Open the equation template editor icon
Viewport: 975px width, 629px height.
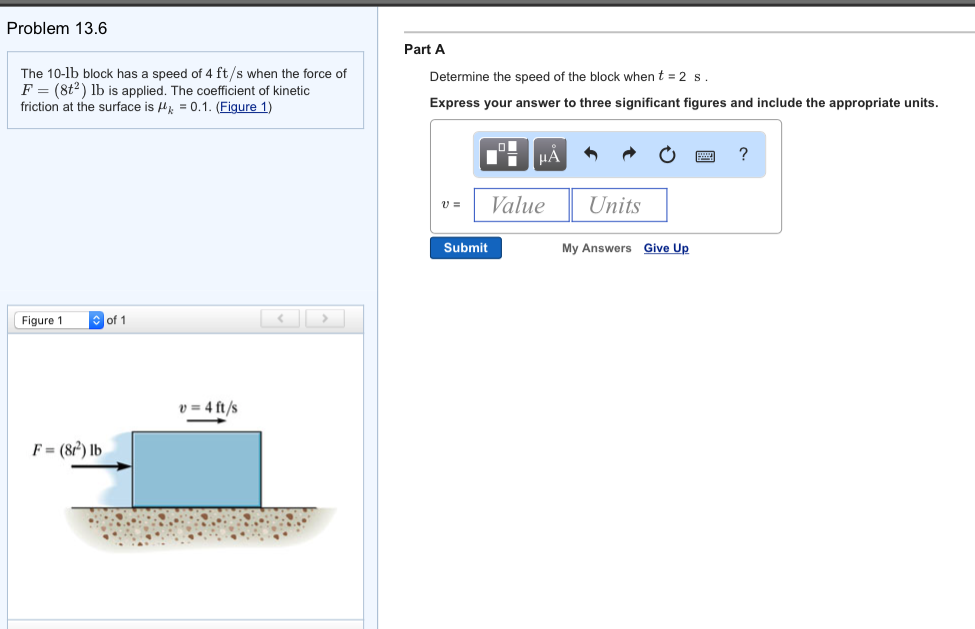pyautogui.click(x=503, y=154)
